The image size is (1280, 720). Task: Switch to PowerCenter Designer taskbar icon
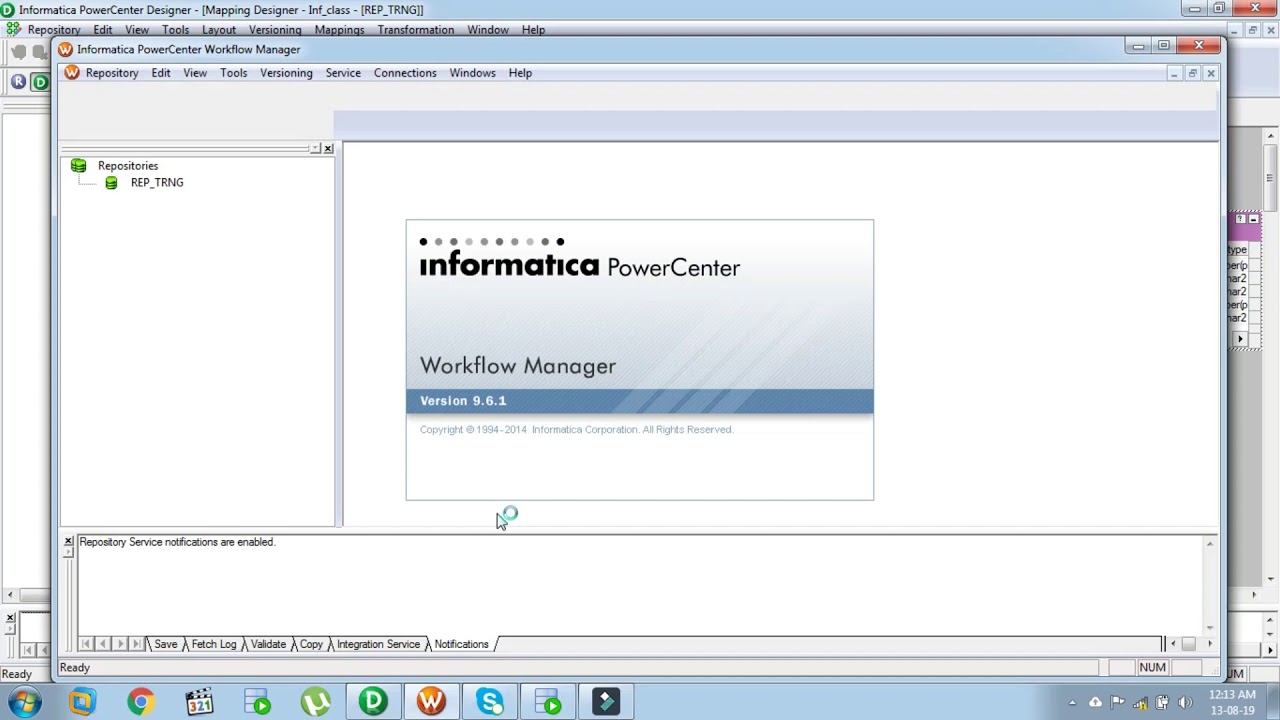[x=373, y=702]
